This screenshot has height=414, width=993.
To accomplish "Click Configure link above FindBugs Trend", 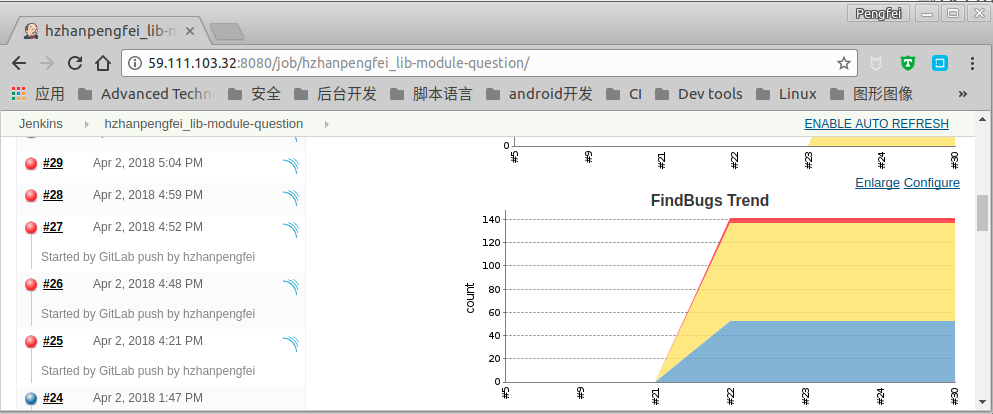I will pyautogui.click(x=932, y=183).
